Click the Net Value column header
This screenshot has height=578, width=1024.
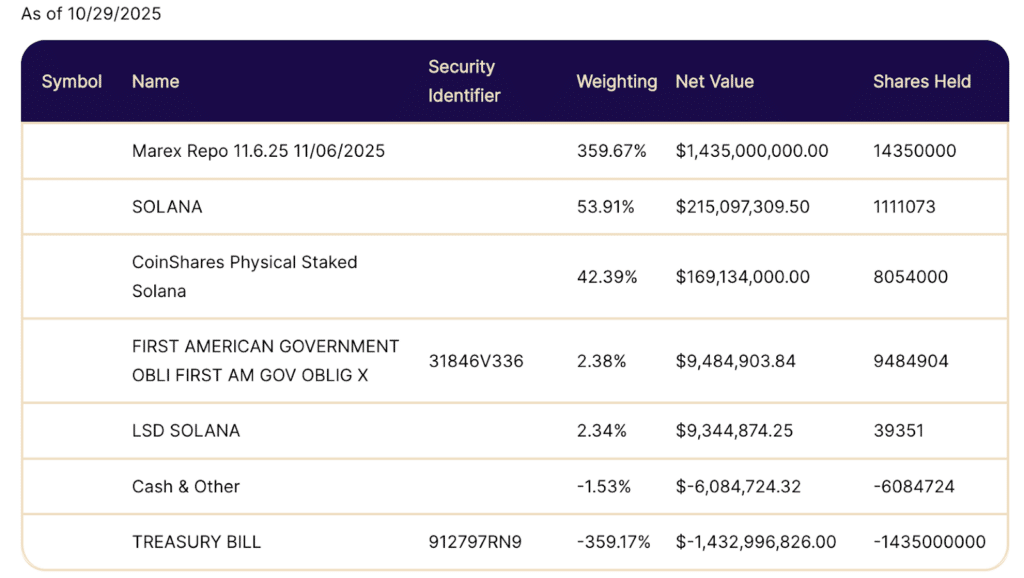point(714,81)
